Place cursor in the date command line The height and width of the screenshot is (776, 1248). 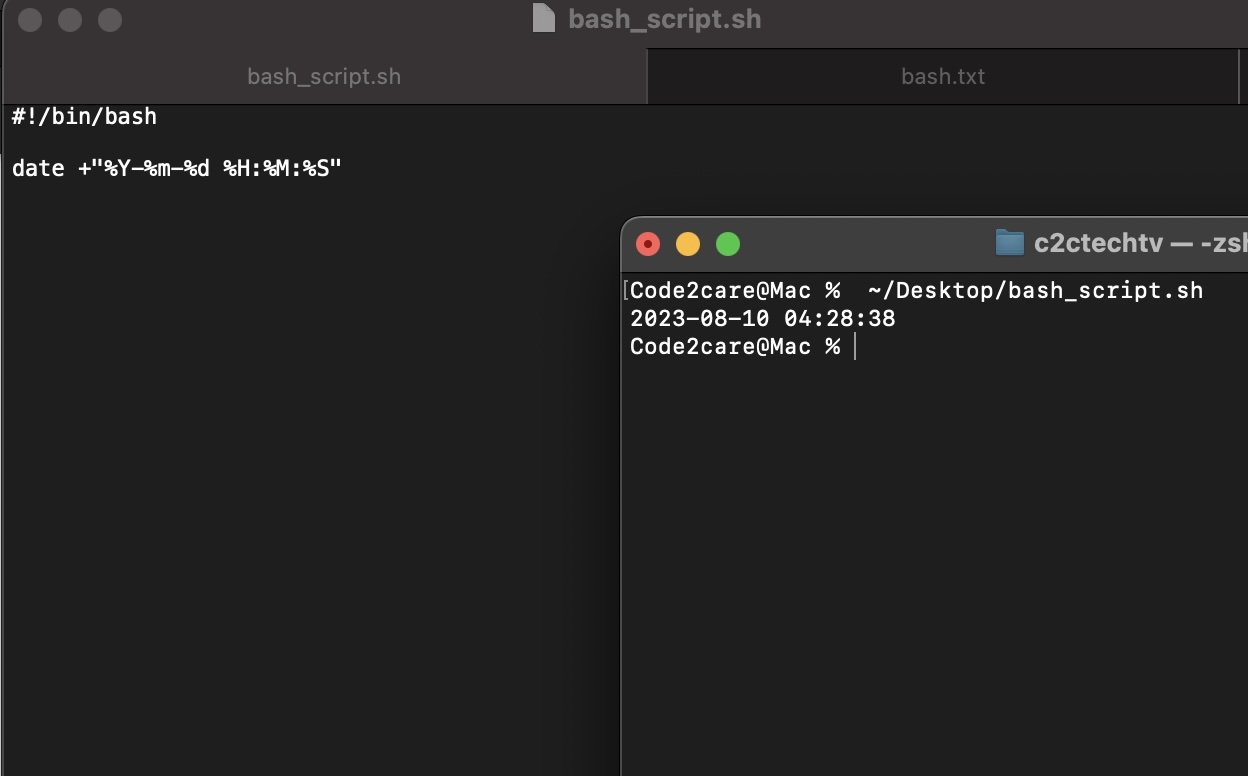[x=176, y=167]
